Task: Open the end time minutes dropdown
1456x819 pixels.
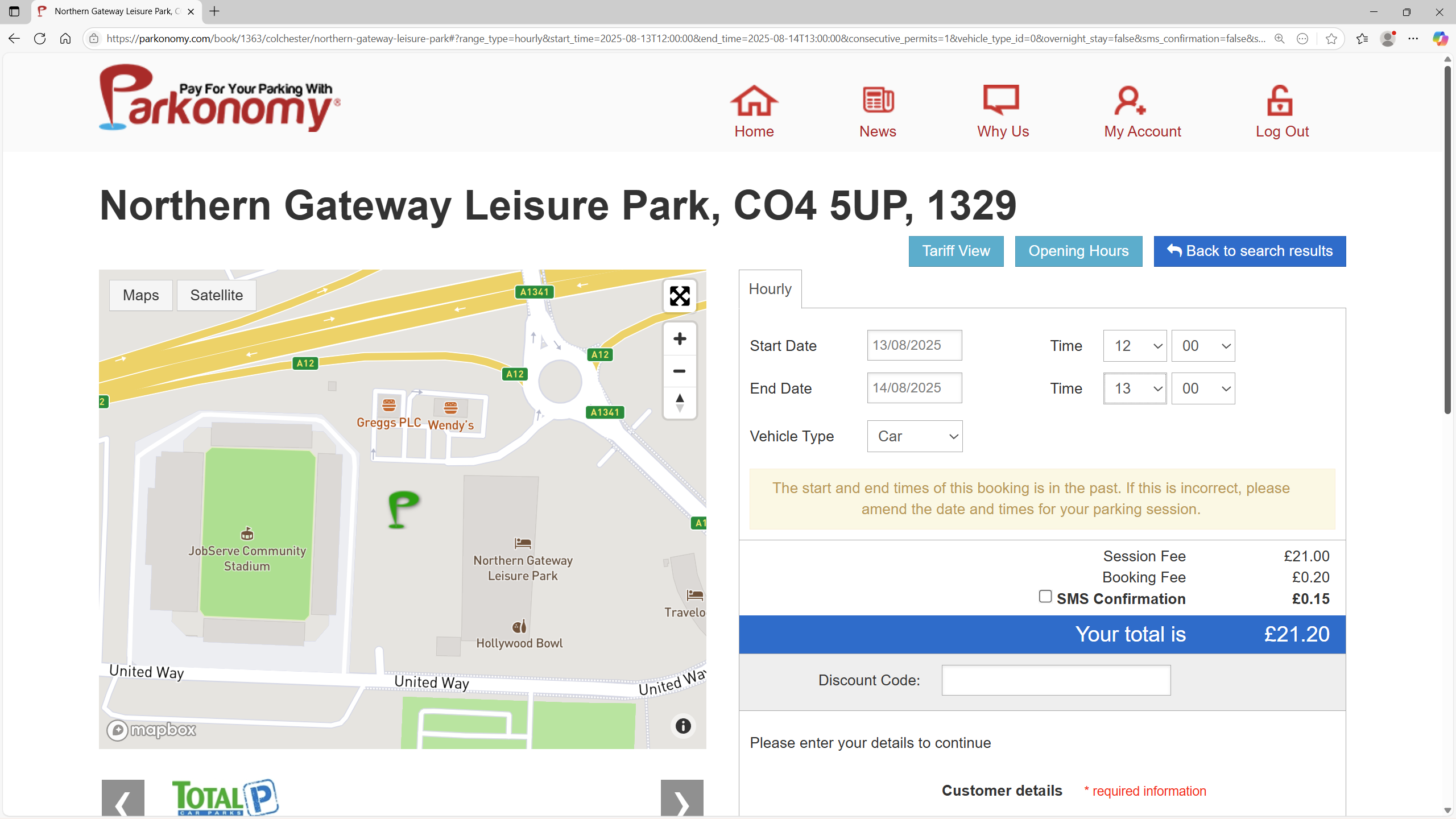Action: [x=1203, y=388]
